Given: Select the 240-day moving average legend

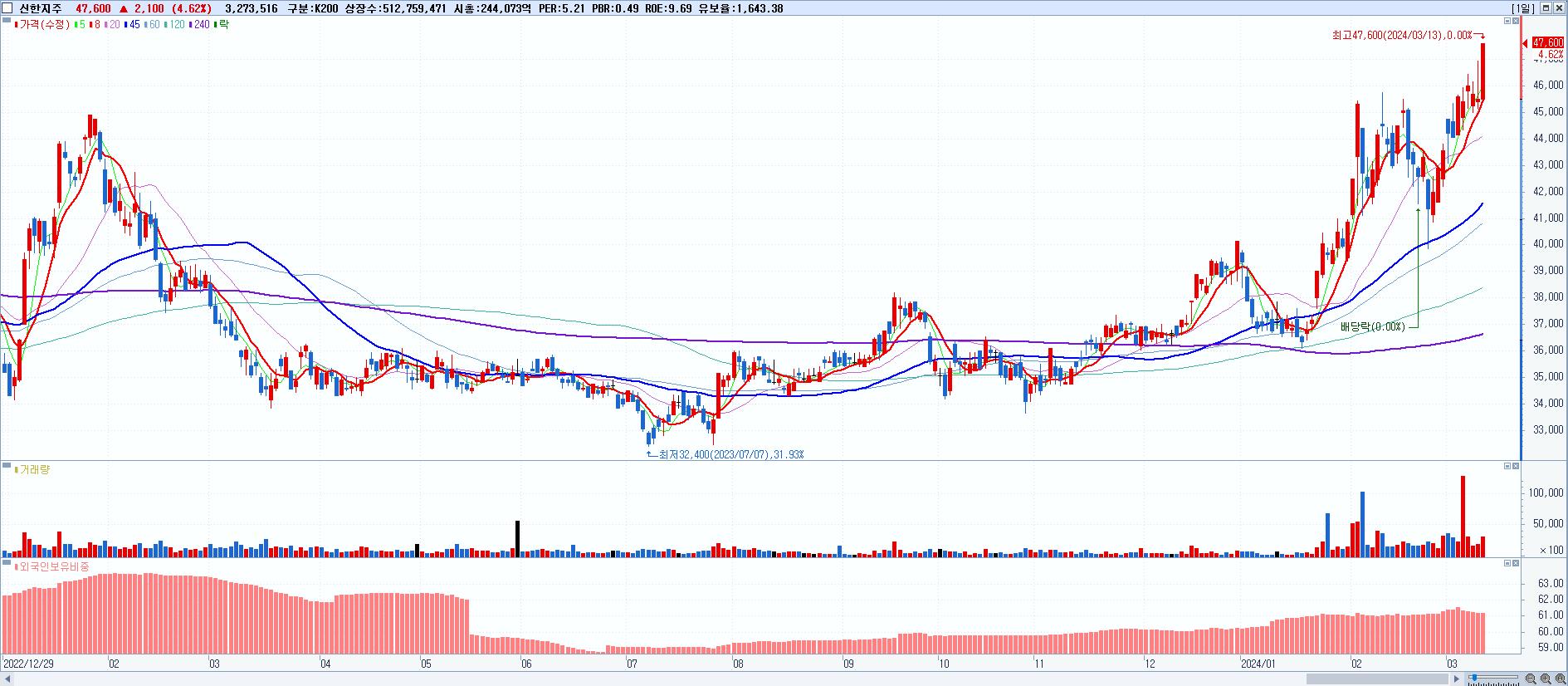Looking at the screenshot, I should (x=199, y=25).
